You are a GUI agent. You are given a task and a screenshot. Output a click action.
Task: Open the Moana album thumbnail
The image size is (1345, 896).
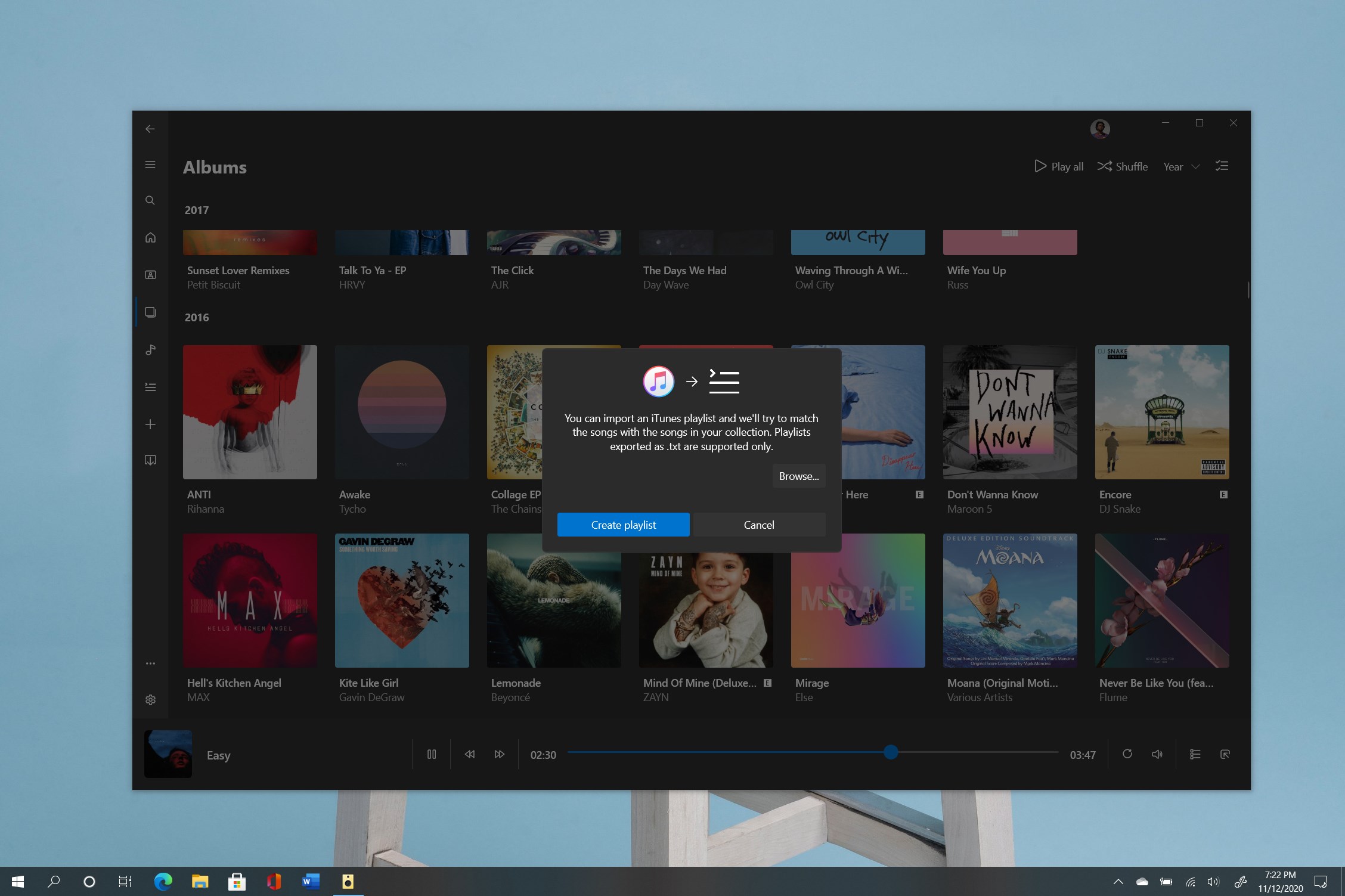tap(1010, 600)
